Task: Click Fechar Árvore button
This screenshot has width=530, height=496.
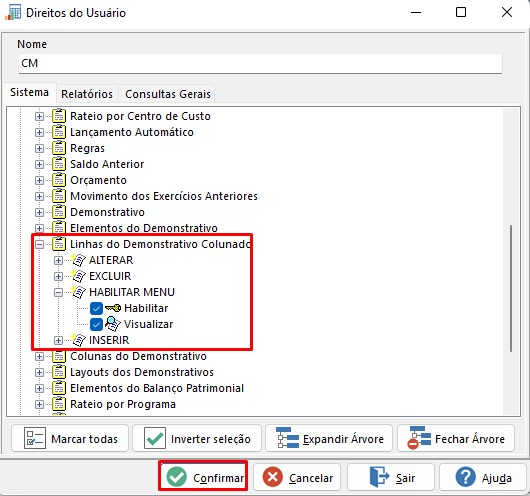Action: coord(456,439)
